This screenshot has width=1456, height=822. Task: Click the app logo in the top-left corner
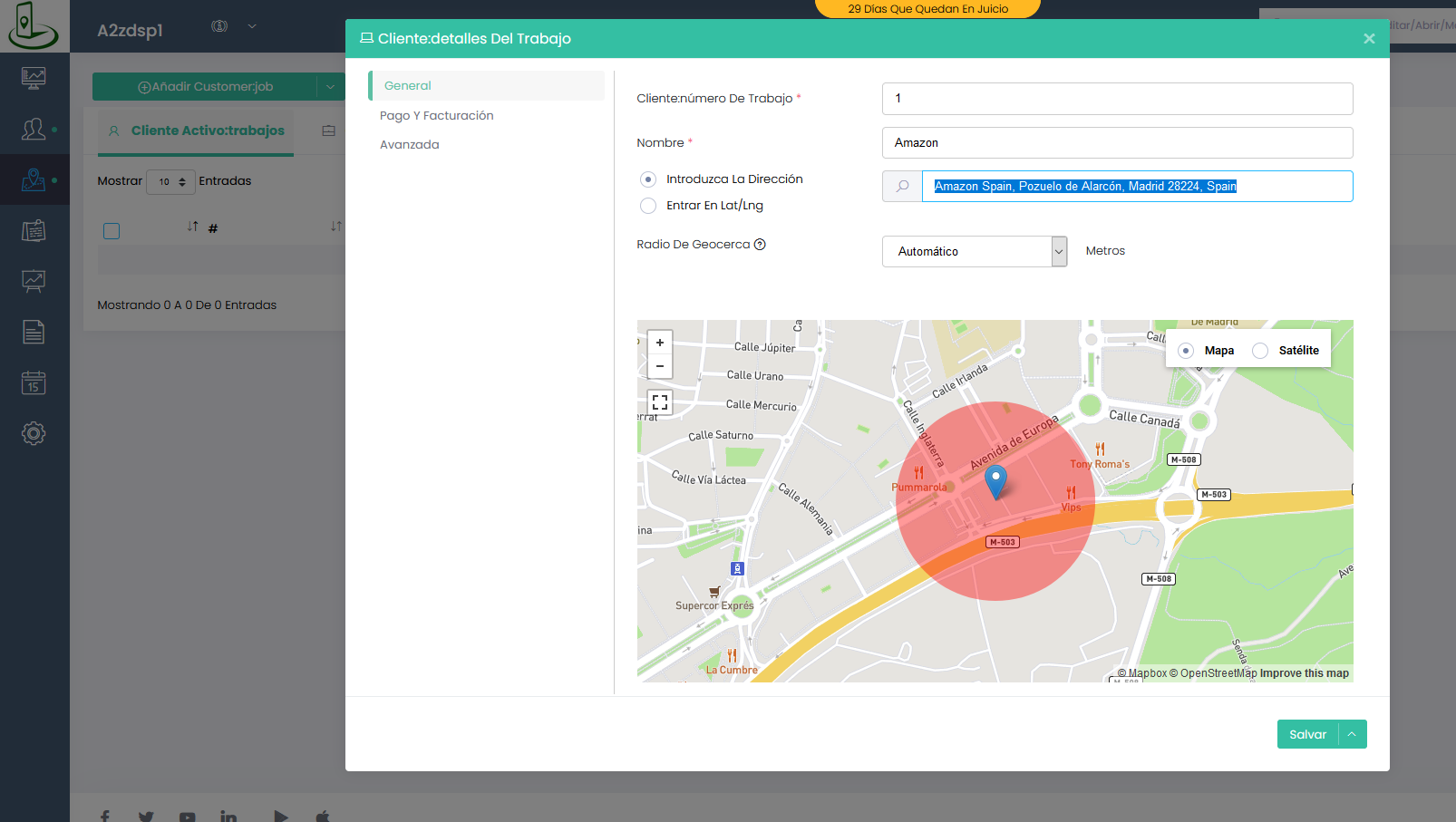click(34, 25)
